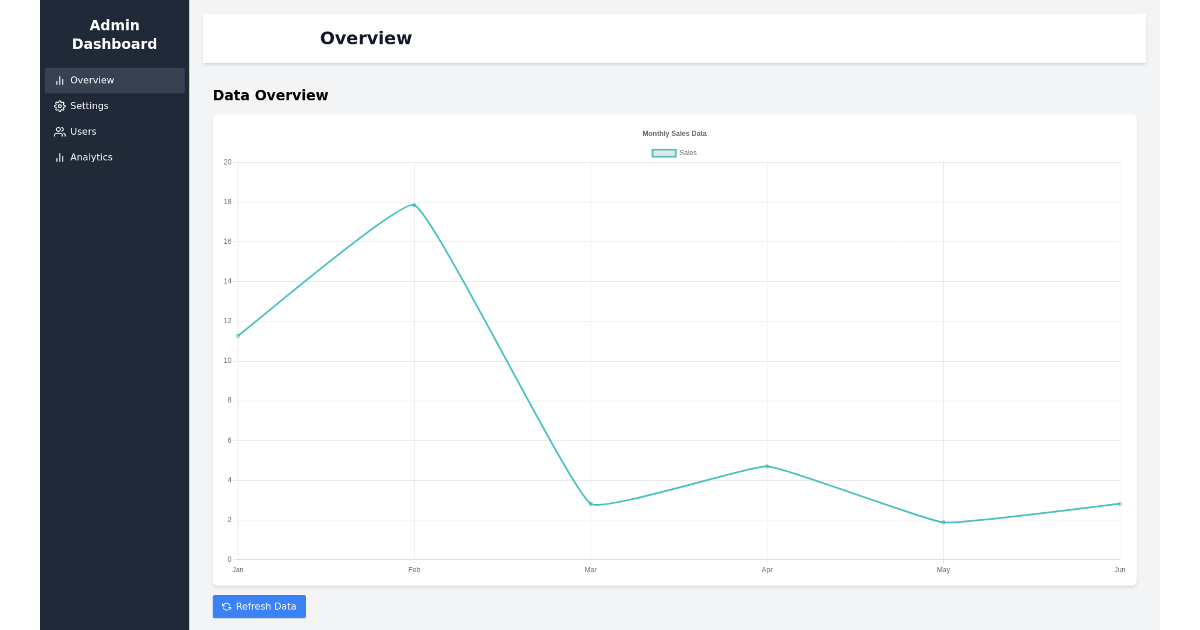
Task: Click the Users people icon in sidebar
Action: [x=60, y=131]
